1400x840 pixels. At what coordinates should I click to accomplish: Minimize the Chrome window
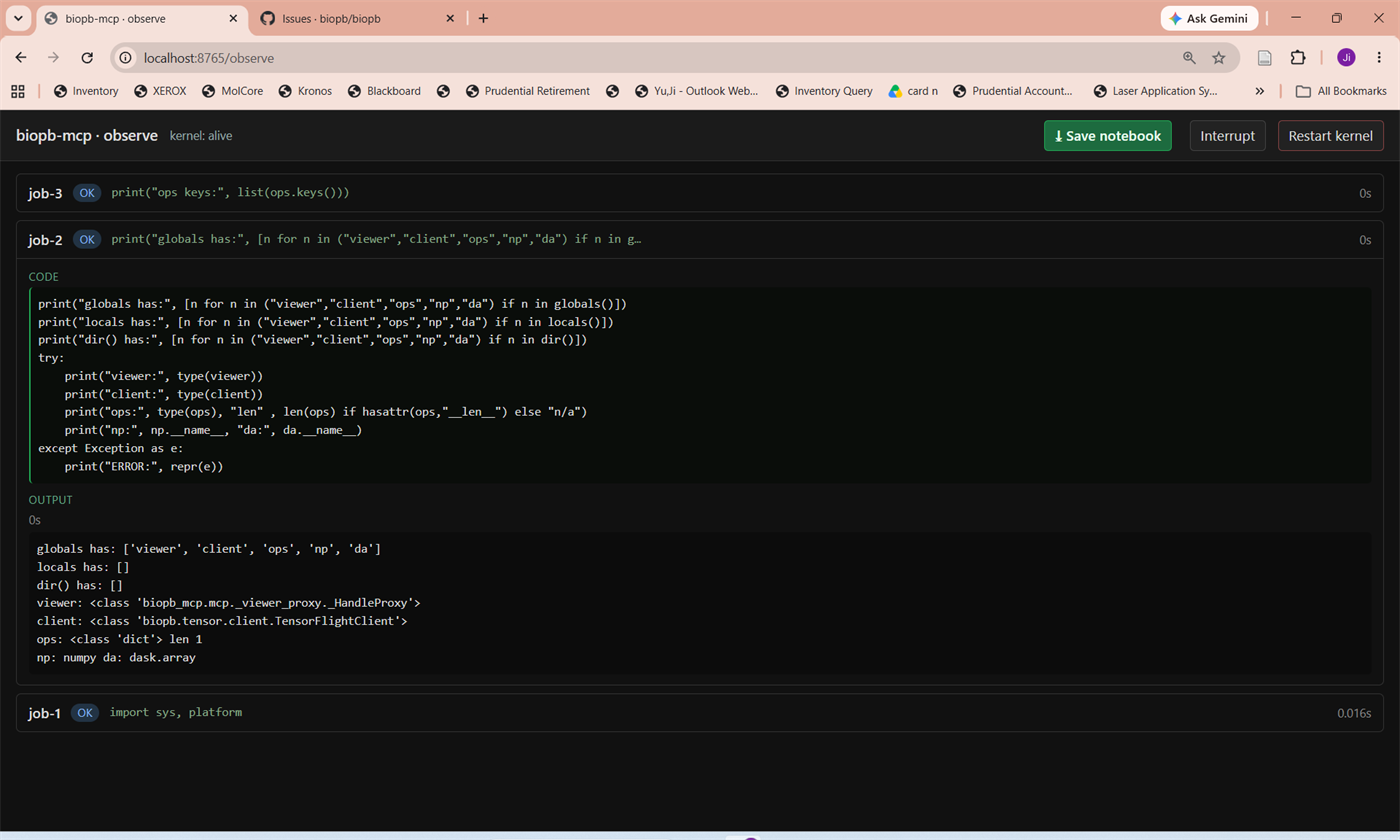1296,18
